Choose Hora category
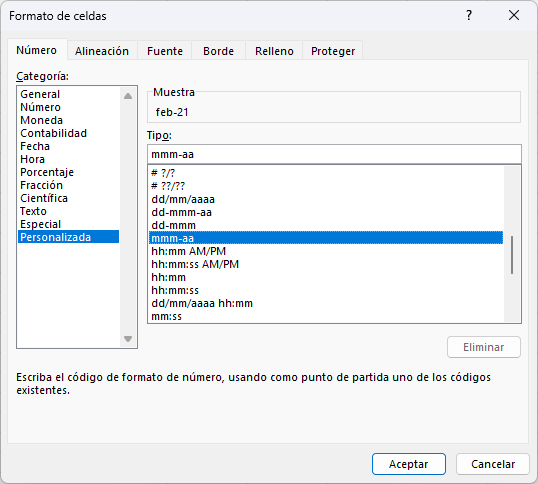The image size is (538, 484). click(x=68, y=159)
